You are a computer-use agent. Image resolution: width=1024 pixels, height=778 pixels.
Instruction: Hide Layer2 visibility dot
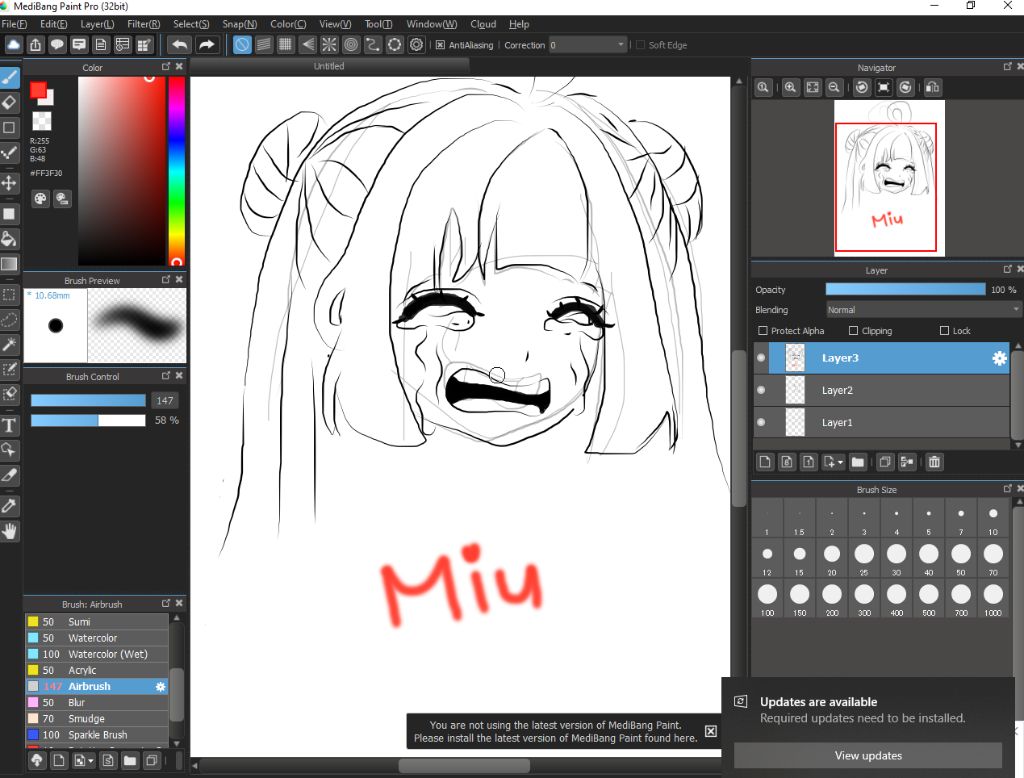pyautogui.click(x=761, y=390)
